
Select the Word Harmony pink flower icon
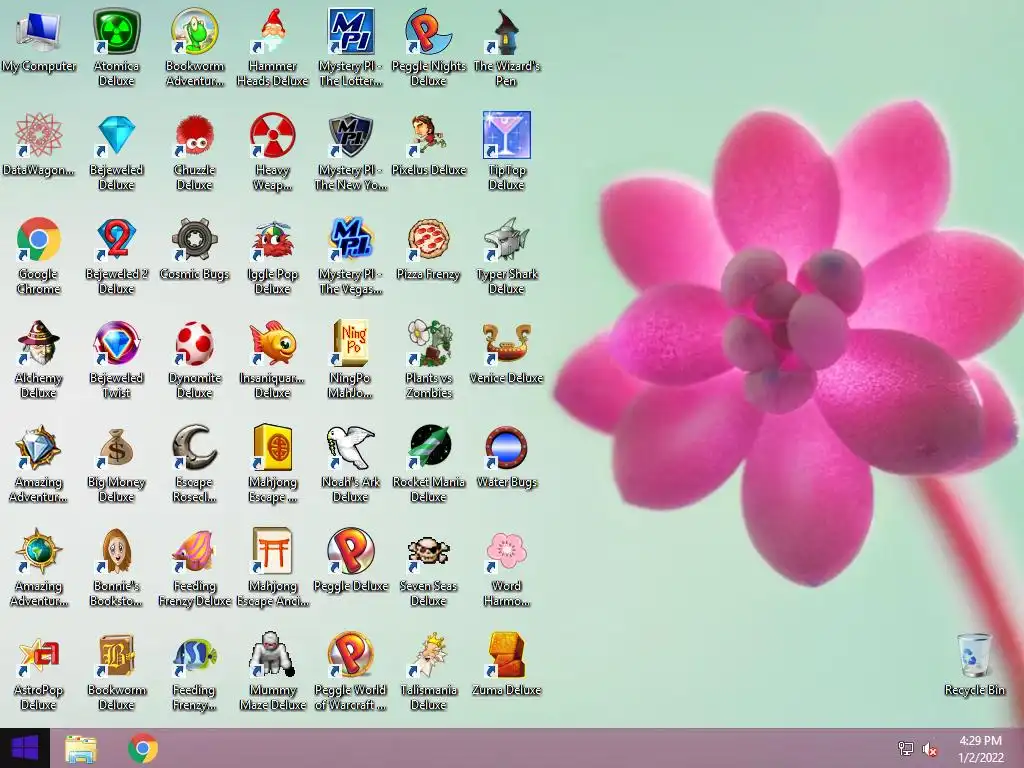(507, 551)
